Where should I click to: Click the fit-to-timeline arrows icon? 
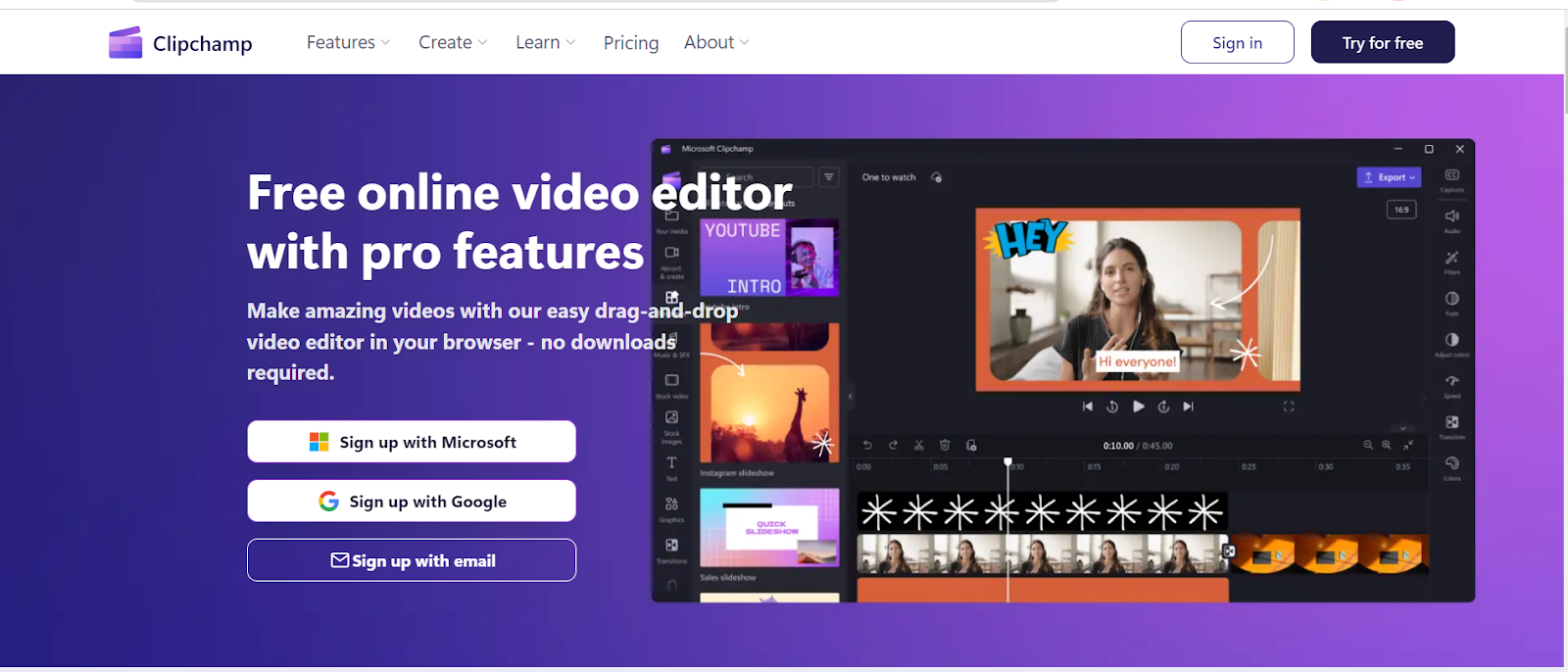coord(1408,445)
